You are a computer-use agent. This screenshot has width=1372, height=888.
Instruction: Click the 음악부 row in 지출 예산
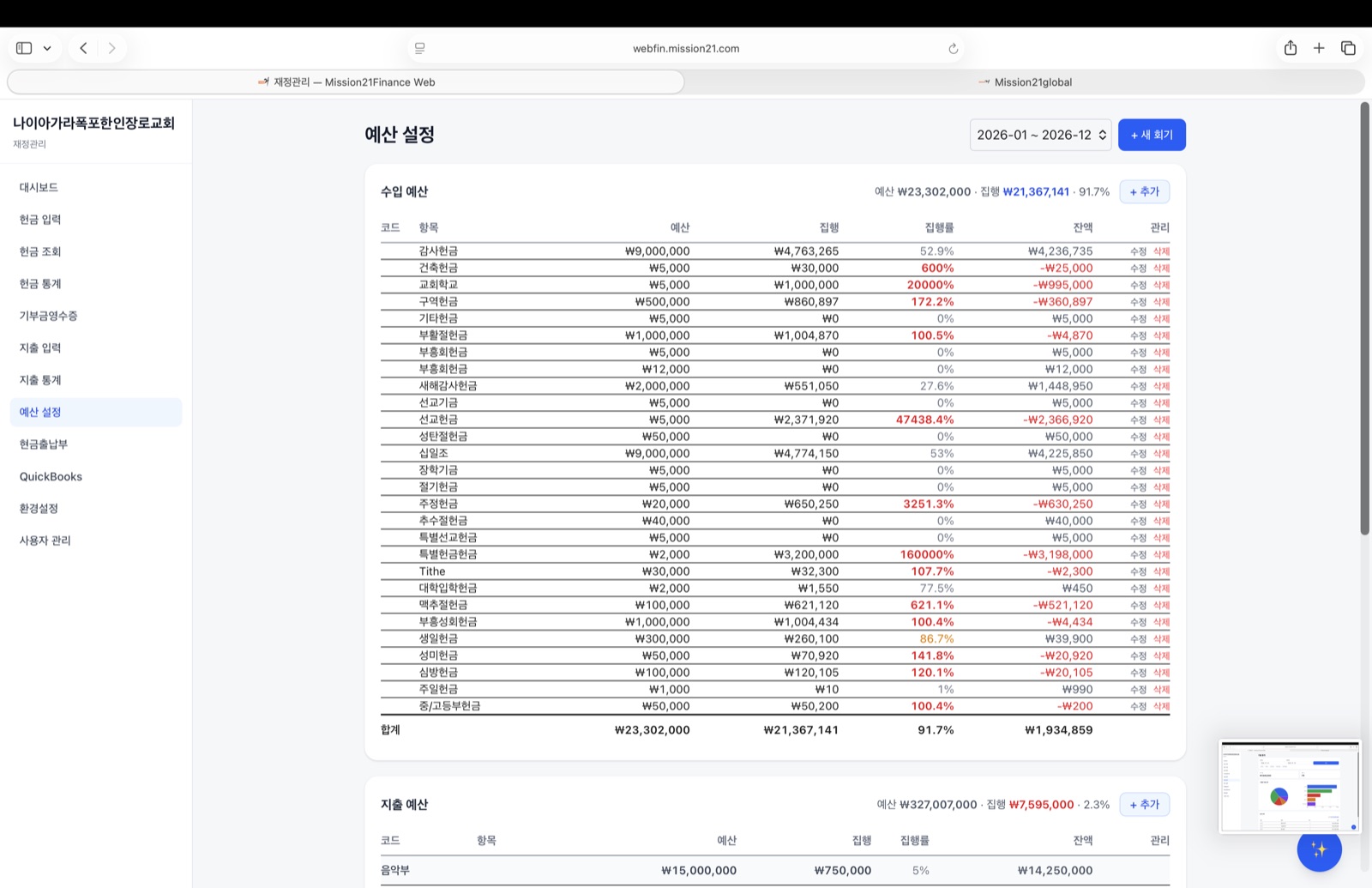point(775,870)
